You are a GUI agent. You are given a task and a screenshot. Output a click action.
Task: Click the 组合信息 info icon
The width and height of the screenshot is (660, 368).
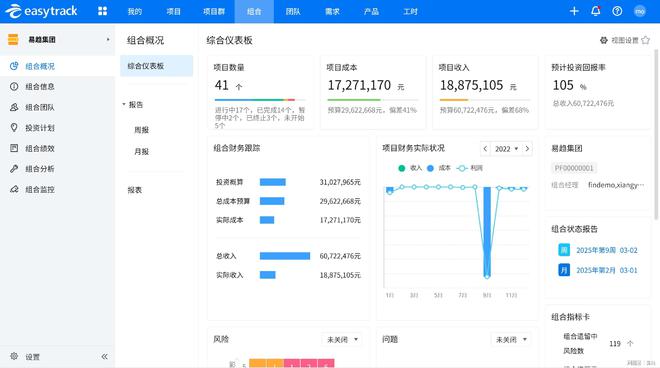point(14,86)
